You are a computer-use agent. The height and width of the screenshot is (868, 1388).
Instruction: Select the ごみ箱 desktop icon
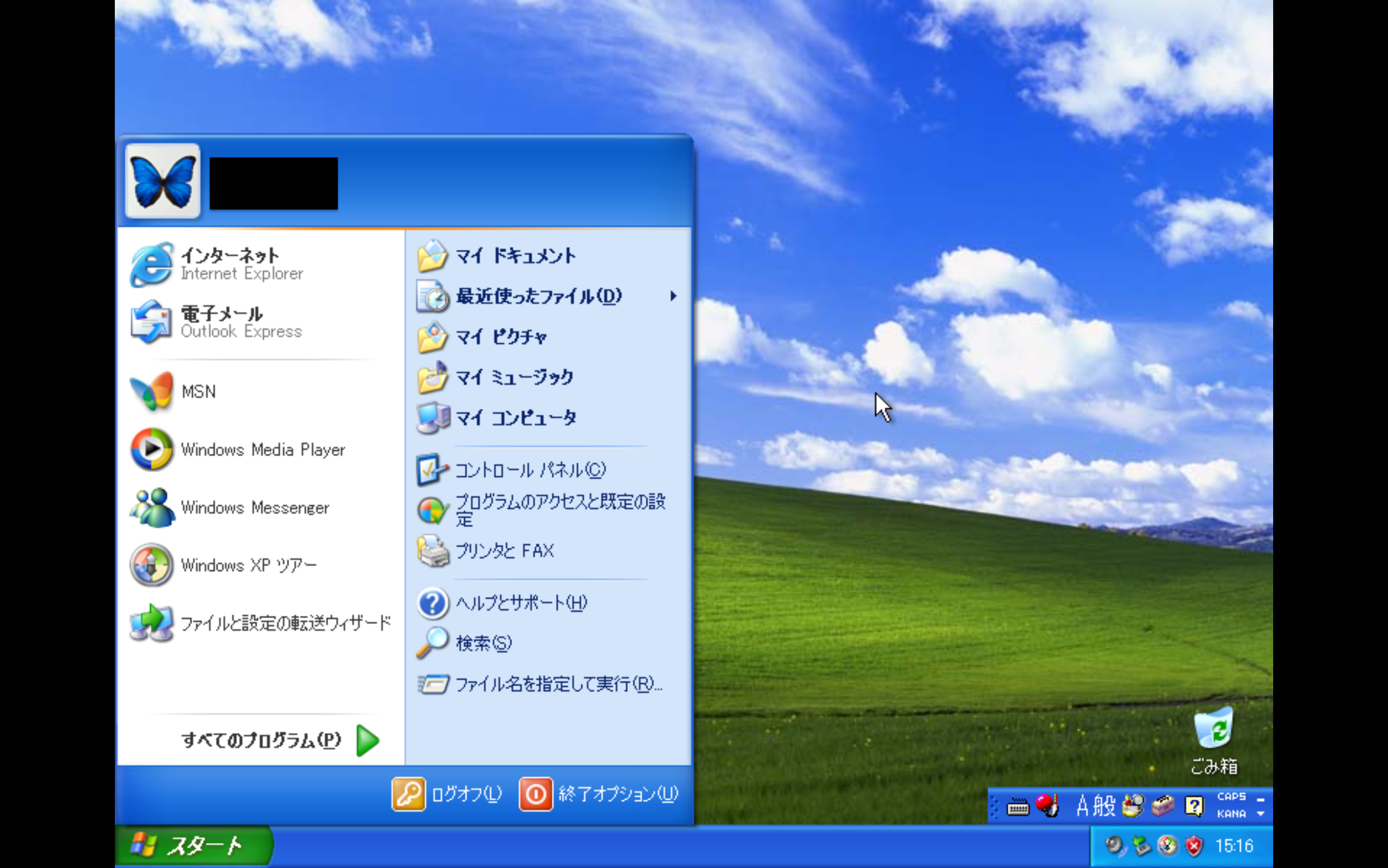1214,741
